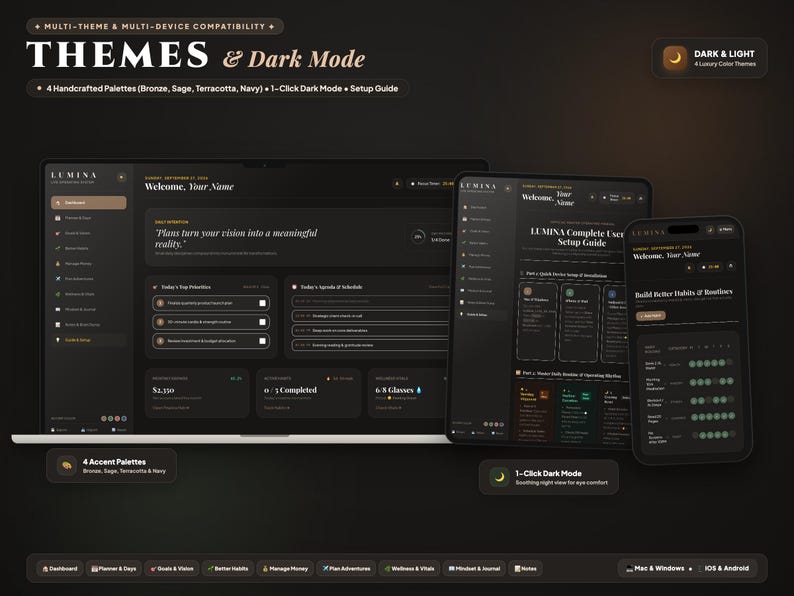Click the bell icon under Welcome on the phone
794x596 pixels.
point(688,267)
